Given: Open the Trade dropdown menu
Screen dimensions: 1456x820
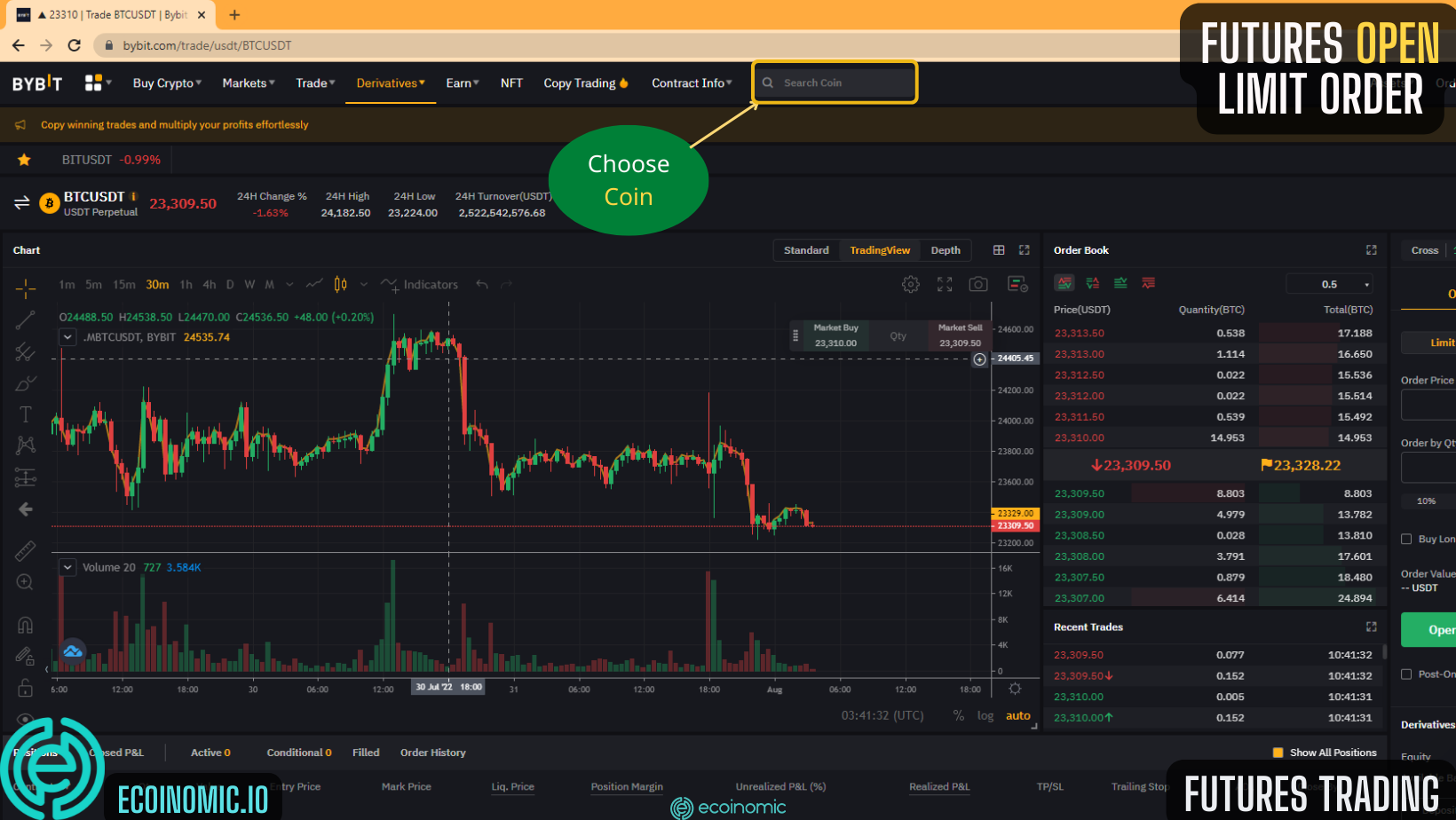Looking at the screenshot, I should 315,83.
